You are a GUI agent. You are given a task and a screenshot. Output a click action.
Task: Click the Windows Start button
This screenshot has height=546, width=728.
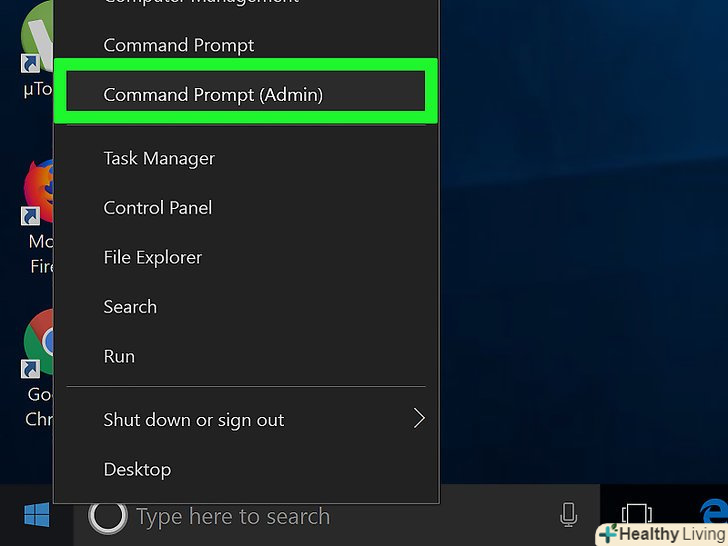[x=37, y=516]
